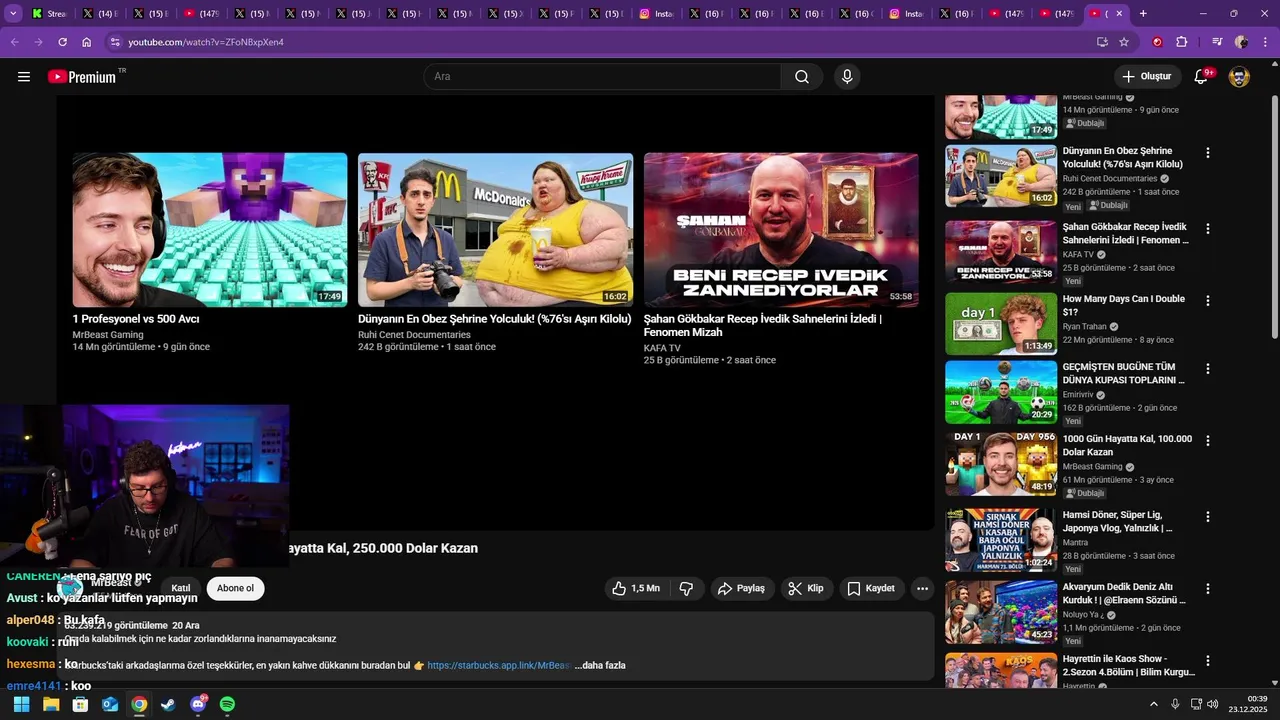The width and height of the screenshot is (1280, 720).
Task: Open Dünyanın En Obez Şehrine endscreen thumbnail
Action: tap(495, 230)
